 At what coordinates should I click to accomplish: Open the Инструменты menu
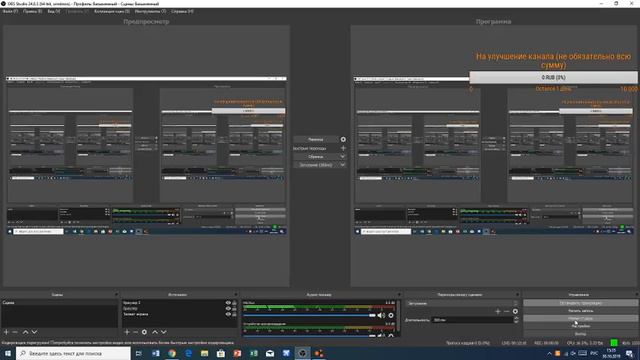[x=150, y=11]
